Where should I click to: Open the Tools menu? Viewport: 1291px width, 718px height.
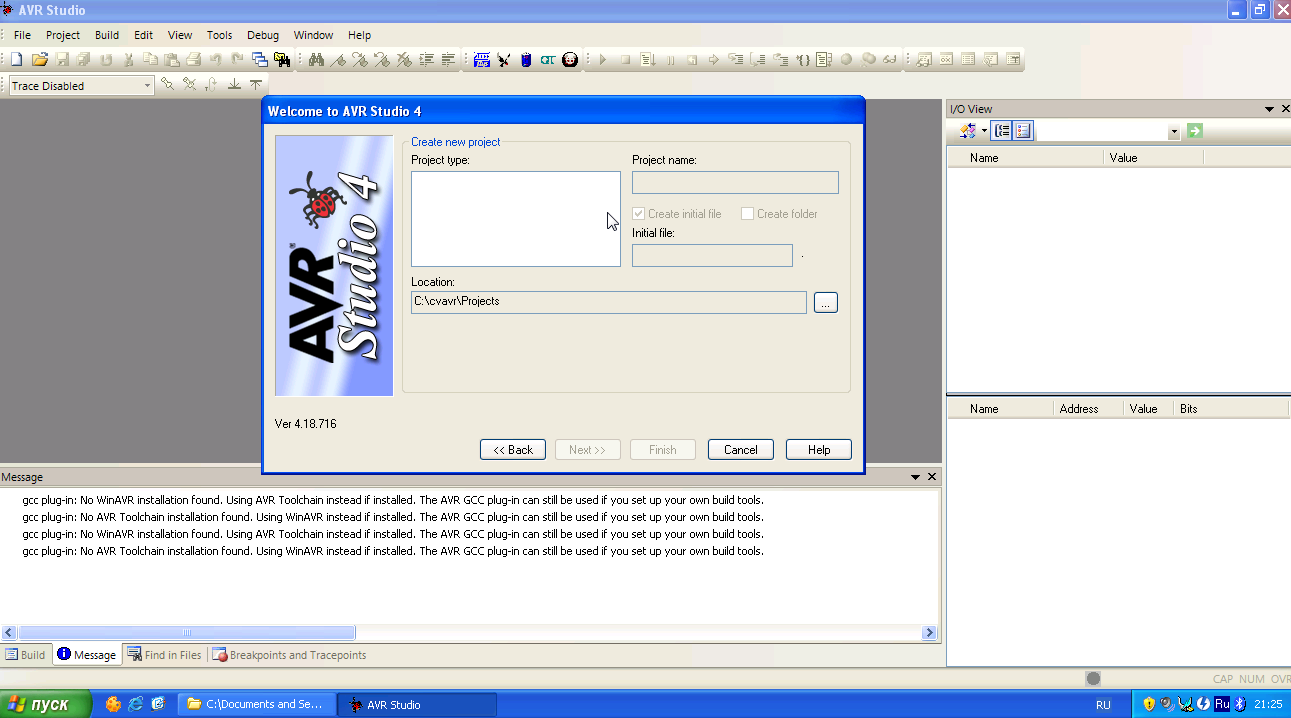tap(219, 35)
